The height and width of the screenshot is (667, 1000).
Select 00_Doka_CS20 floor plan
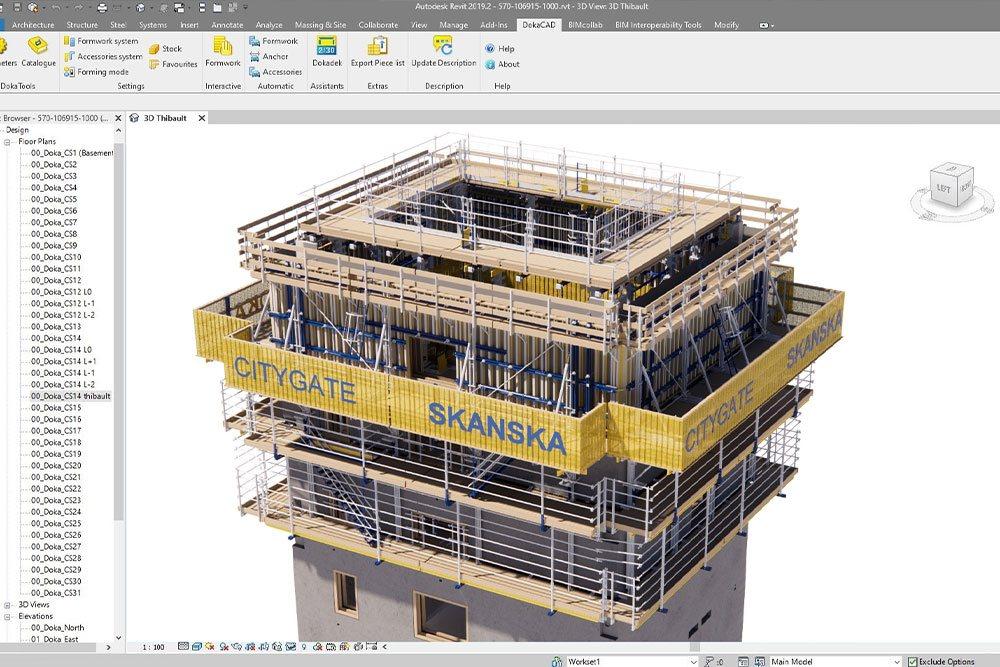click(x=56, y=466)
